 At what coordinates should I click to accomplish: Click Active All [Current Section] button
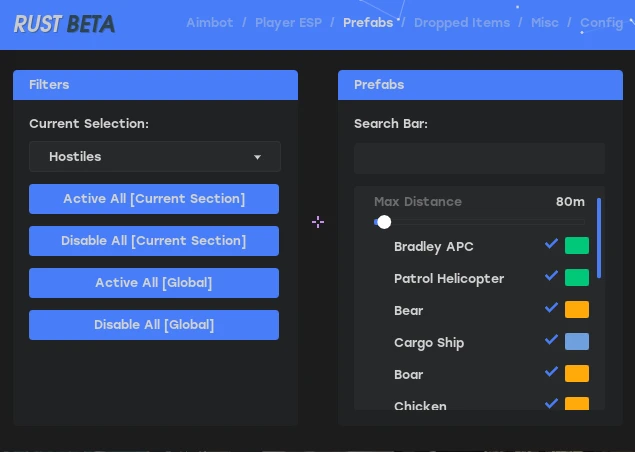[154, 199]
